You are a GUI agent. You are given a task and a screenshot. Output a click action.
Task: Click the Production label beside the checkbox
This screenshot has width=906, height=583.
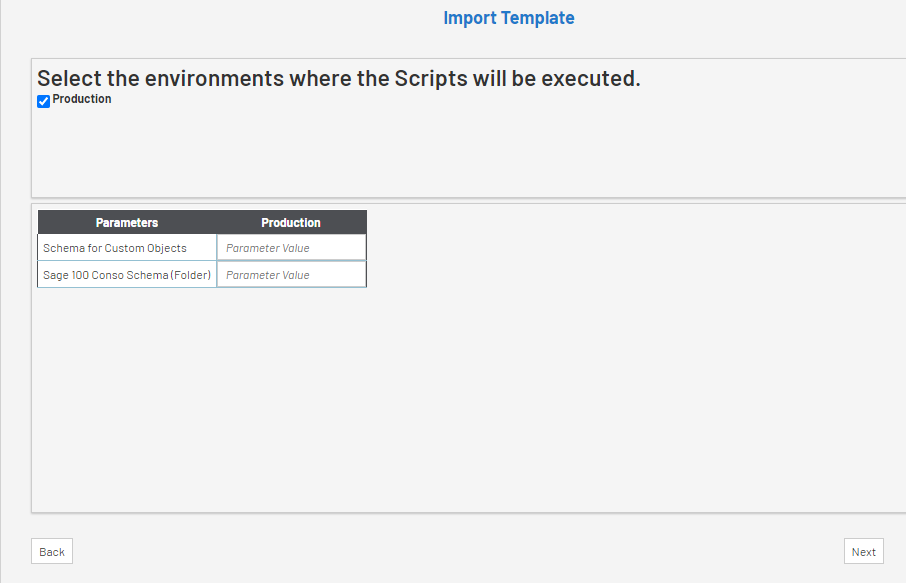82,100
